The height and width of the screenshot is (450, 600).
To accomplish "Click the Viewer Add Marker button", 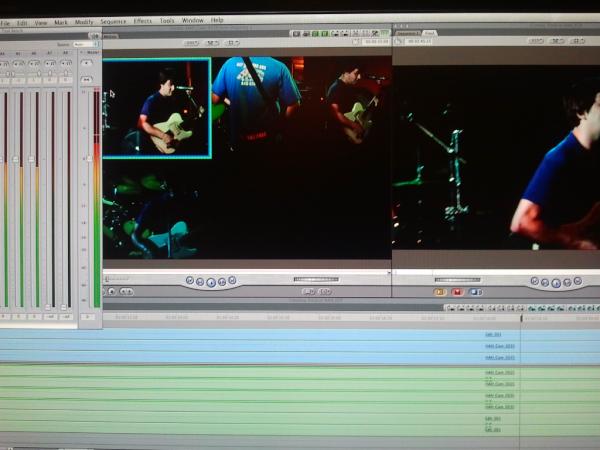I will [112, 292].
